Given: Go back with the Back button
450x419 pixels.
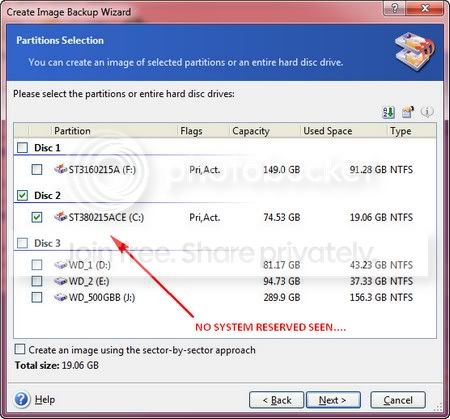Looking at the screenshot, I should [276, 400].
